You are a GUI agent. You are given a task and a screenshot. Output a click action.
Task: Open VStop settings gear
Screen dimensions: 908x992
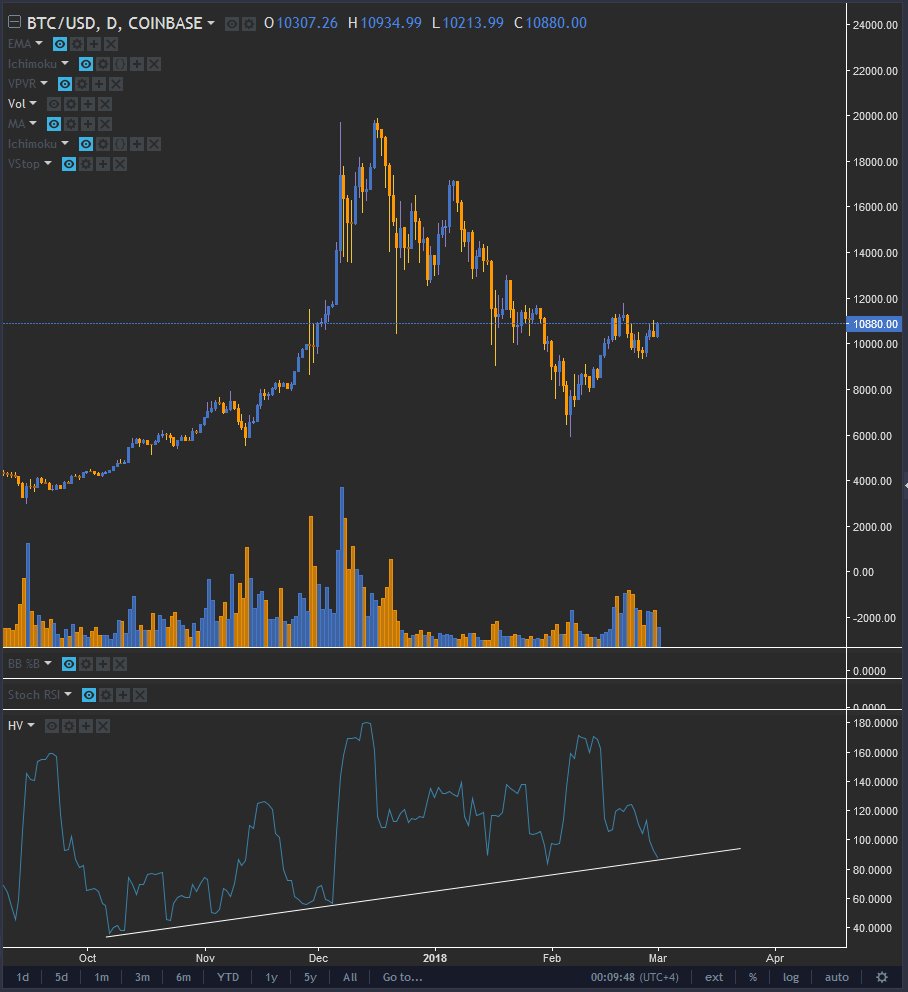pyautogui.click(x=85, y=164)
